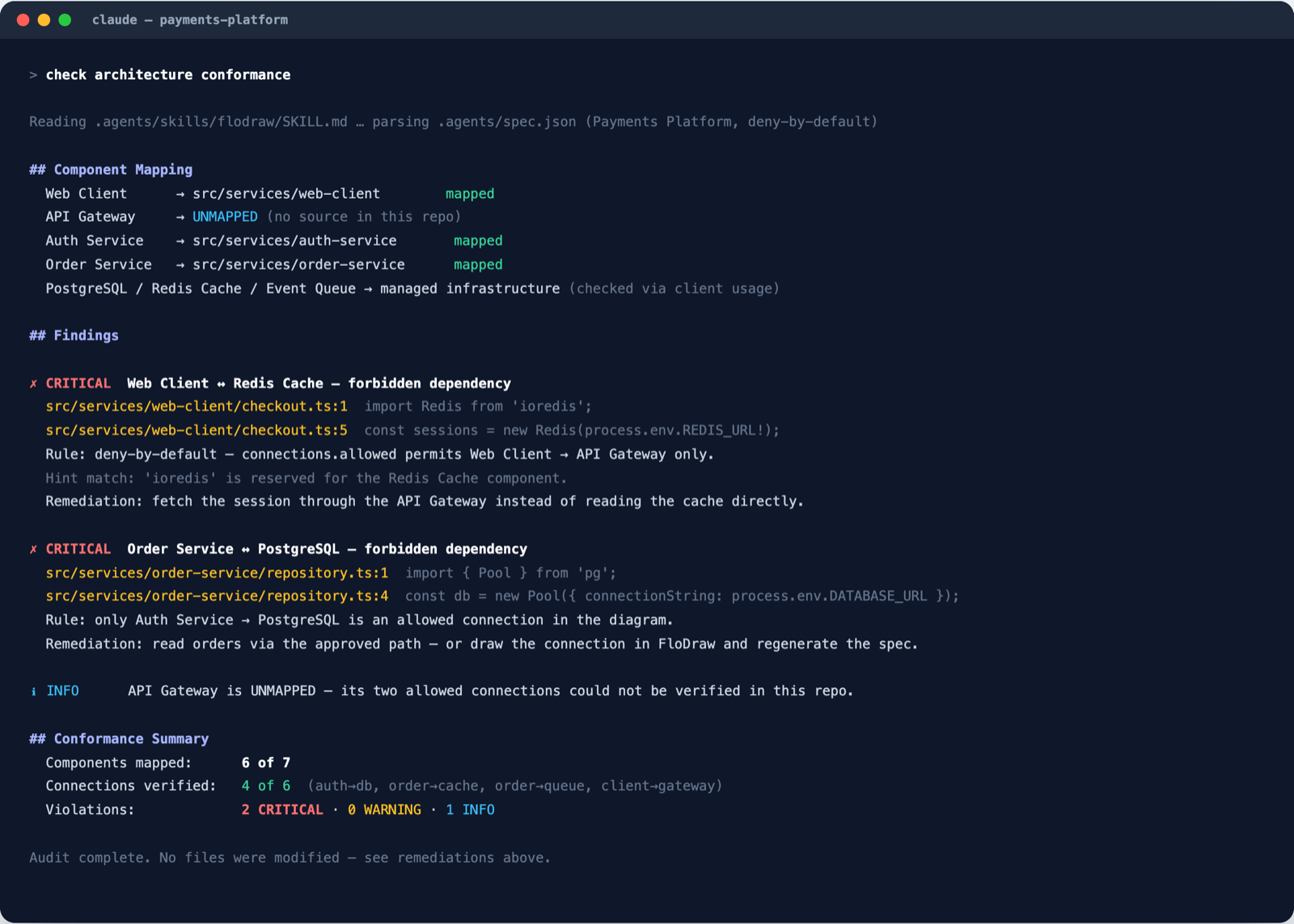Open file link 'repository.ts:1'

click(x=217, y=573)
